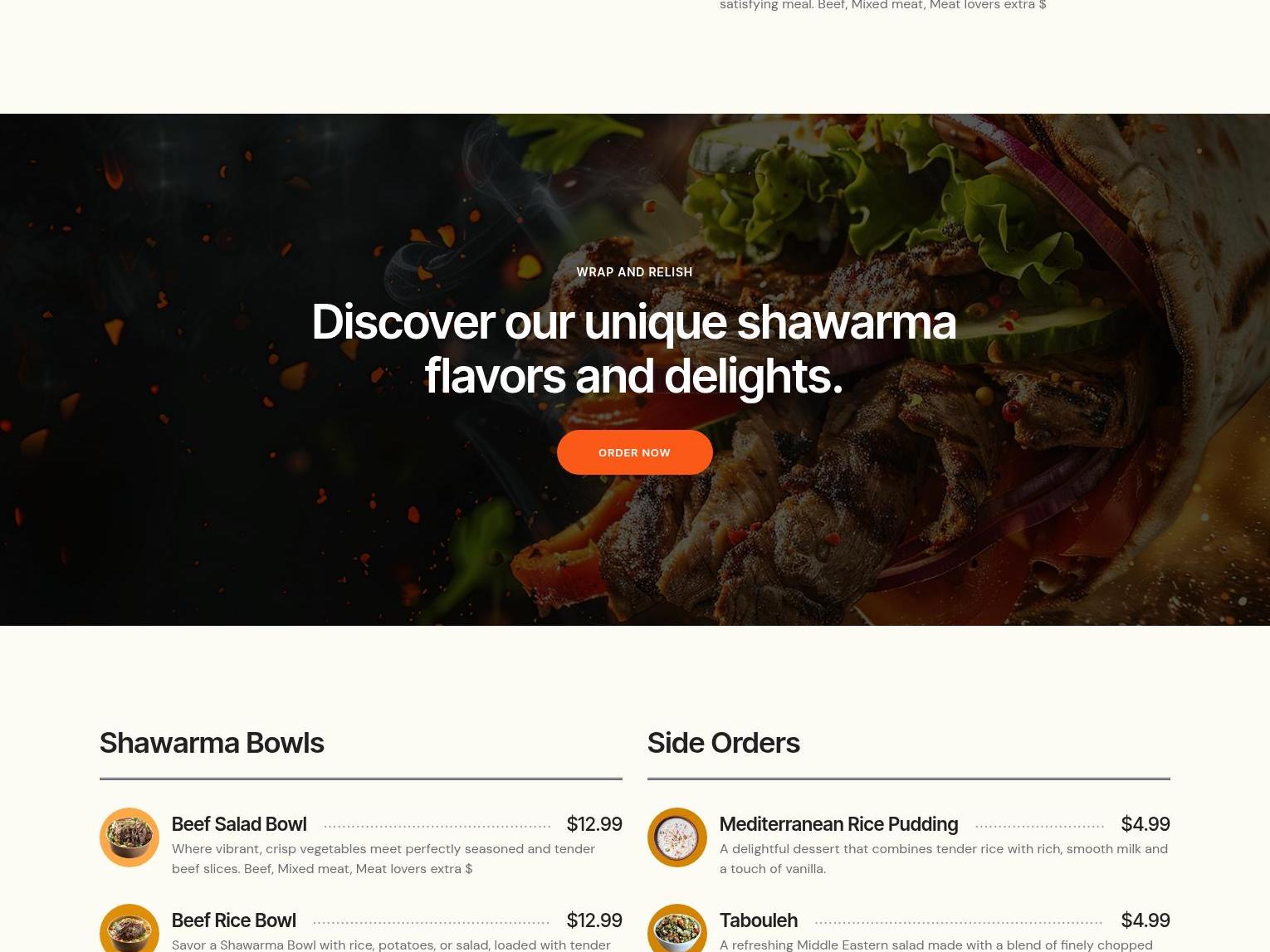1270x952 pixels.
Task: Click the Beef Salad Bowl description text
Action: 383,859
